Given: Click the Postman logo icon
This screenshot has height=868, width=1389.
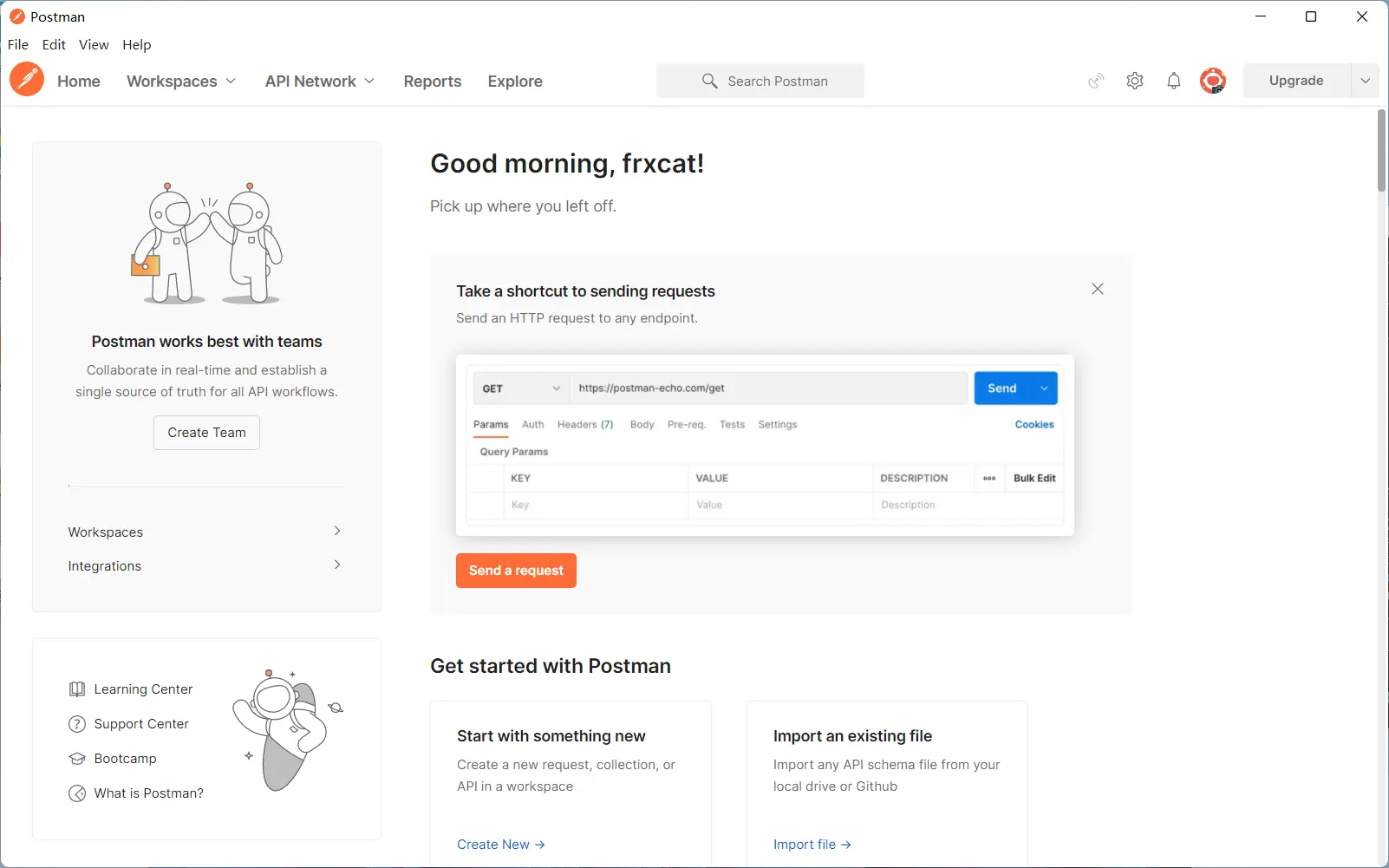Looking at the screenshot, I should pos(27,80).
